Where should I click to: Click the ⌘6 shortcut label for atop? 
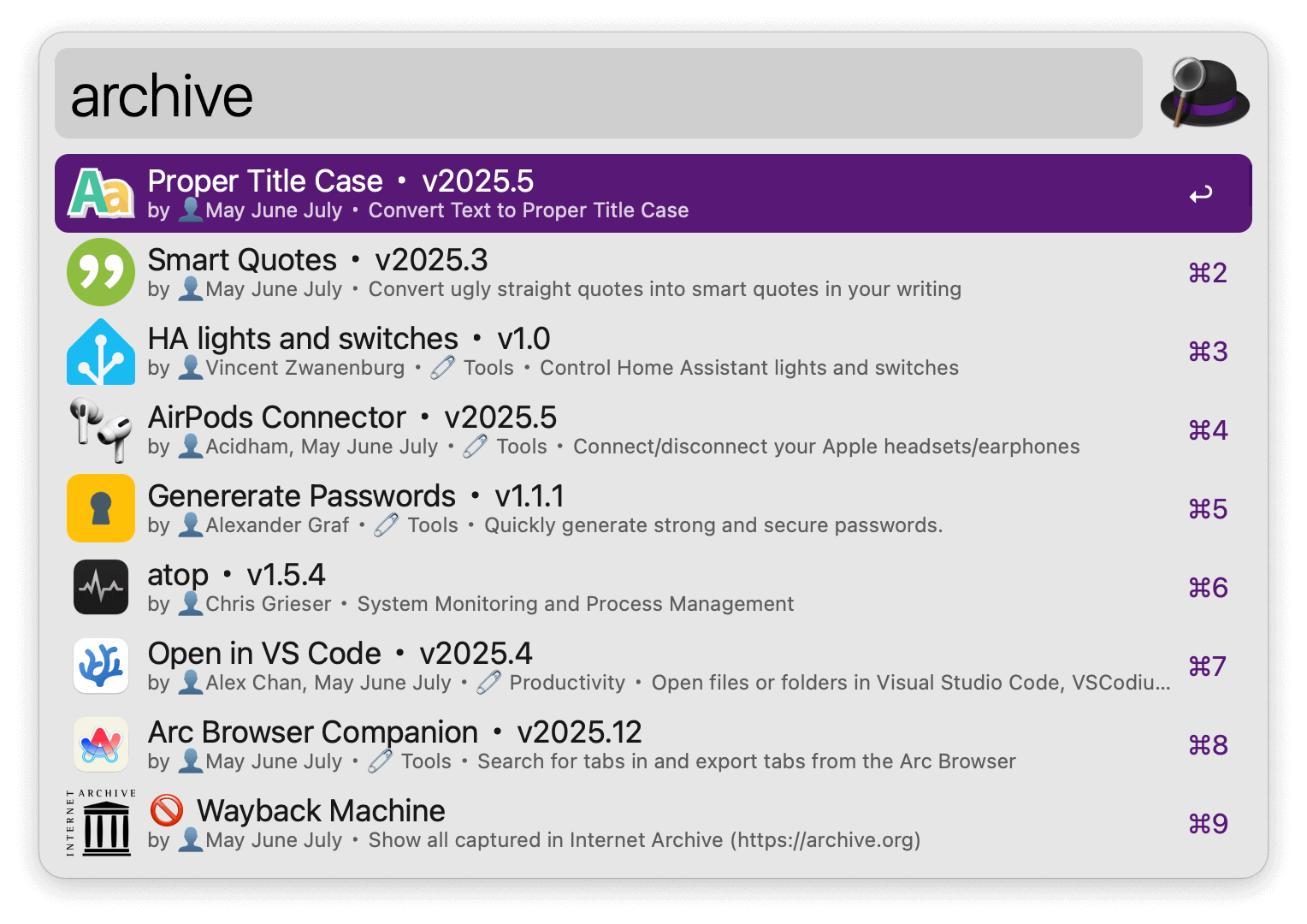click(1208, 588)
